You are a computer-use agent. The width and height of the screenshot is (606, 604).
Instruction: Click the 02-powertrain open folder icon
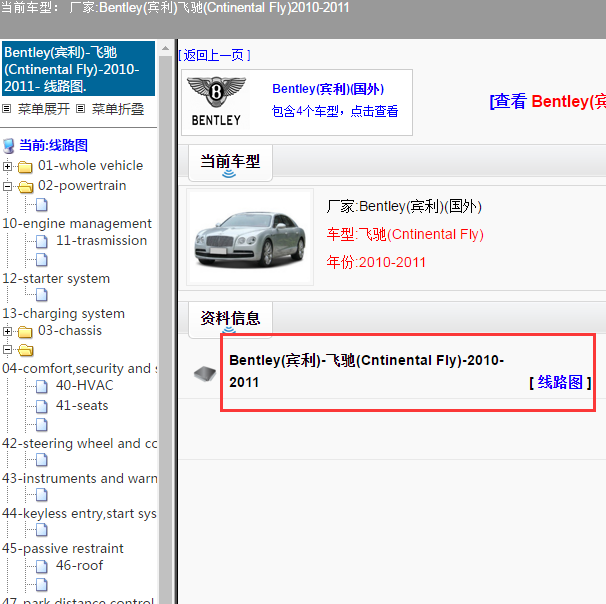pyautogui.click(x=26, y=187)
